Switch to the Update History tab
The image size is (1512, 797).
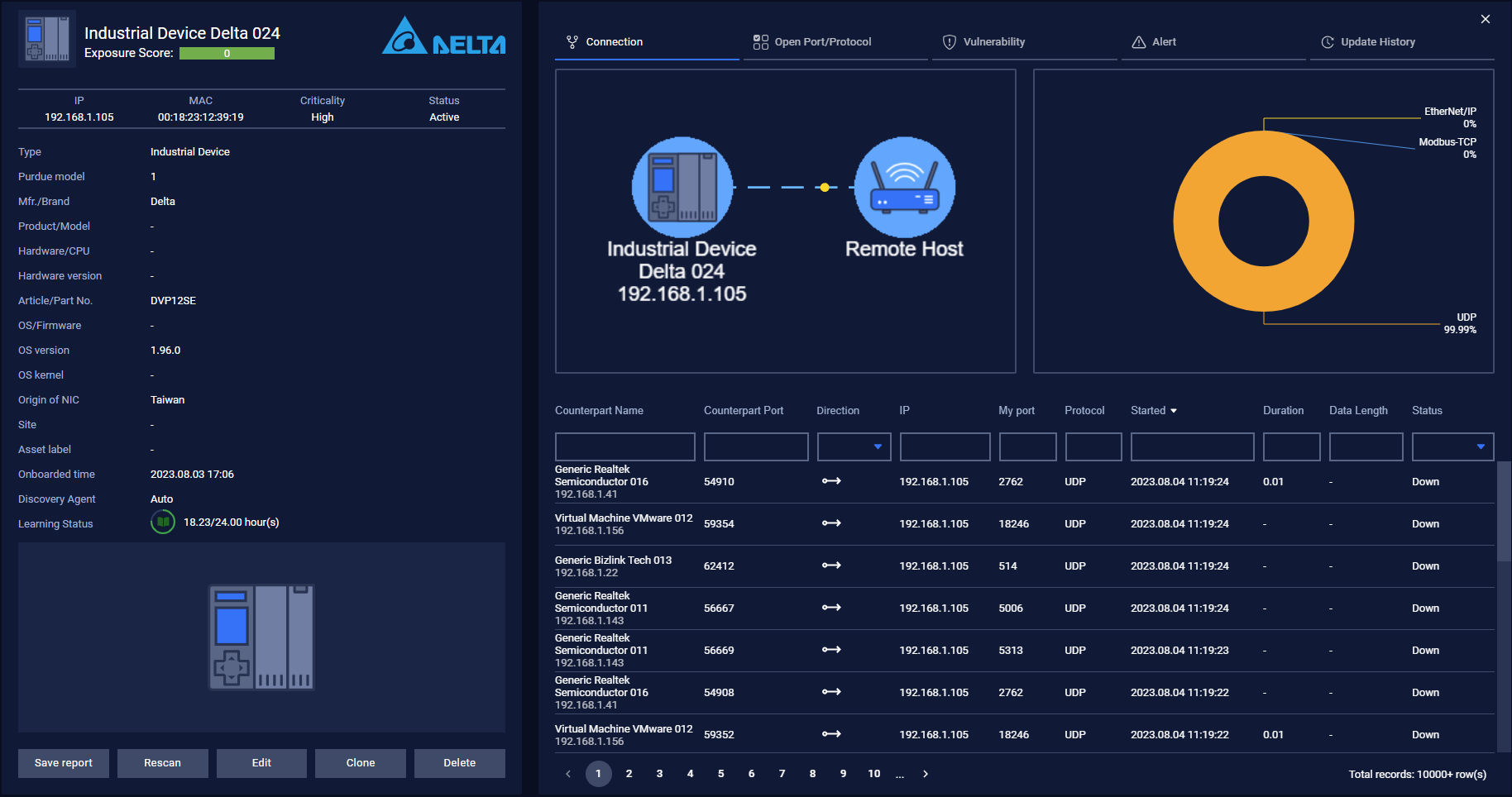pyautogui.click(x=1402, y=42)
